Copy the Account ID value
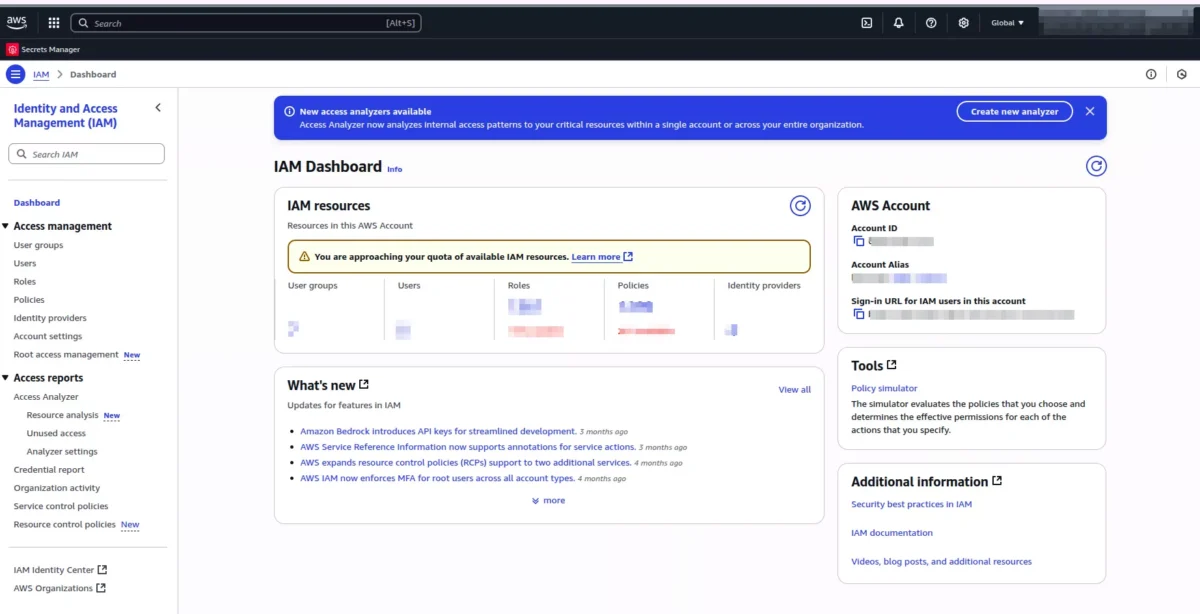The image size is (1200, 614). [858, 242]
